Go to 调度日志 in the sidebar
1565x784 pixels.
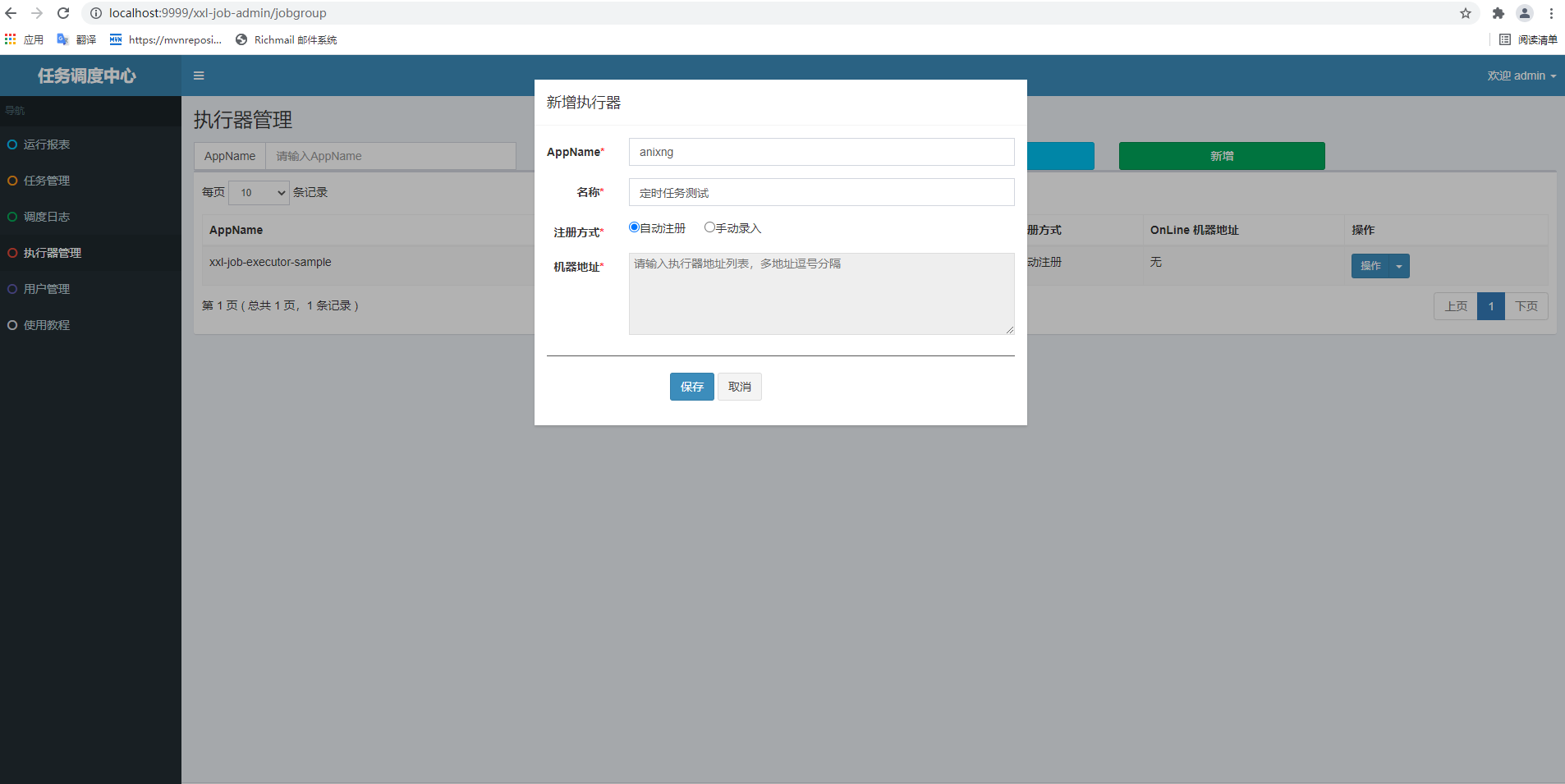pos(90,217)
